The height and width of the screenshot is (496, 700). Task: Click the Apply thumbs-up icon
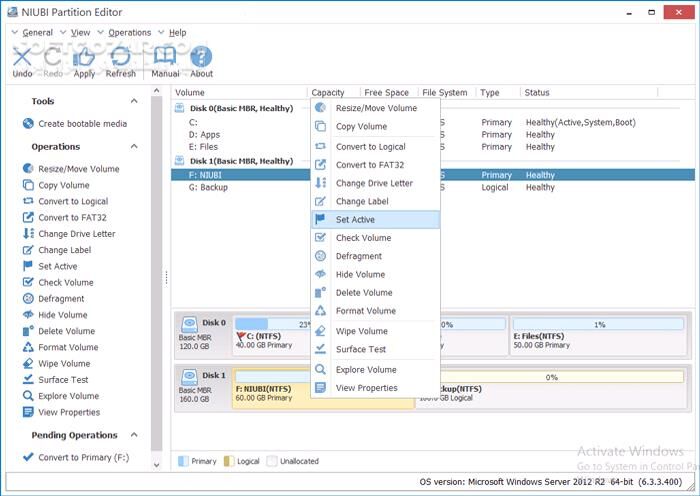[x=83, y=57]
